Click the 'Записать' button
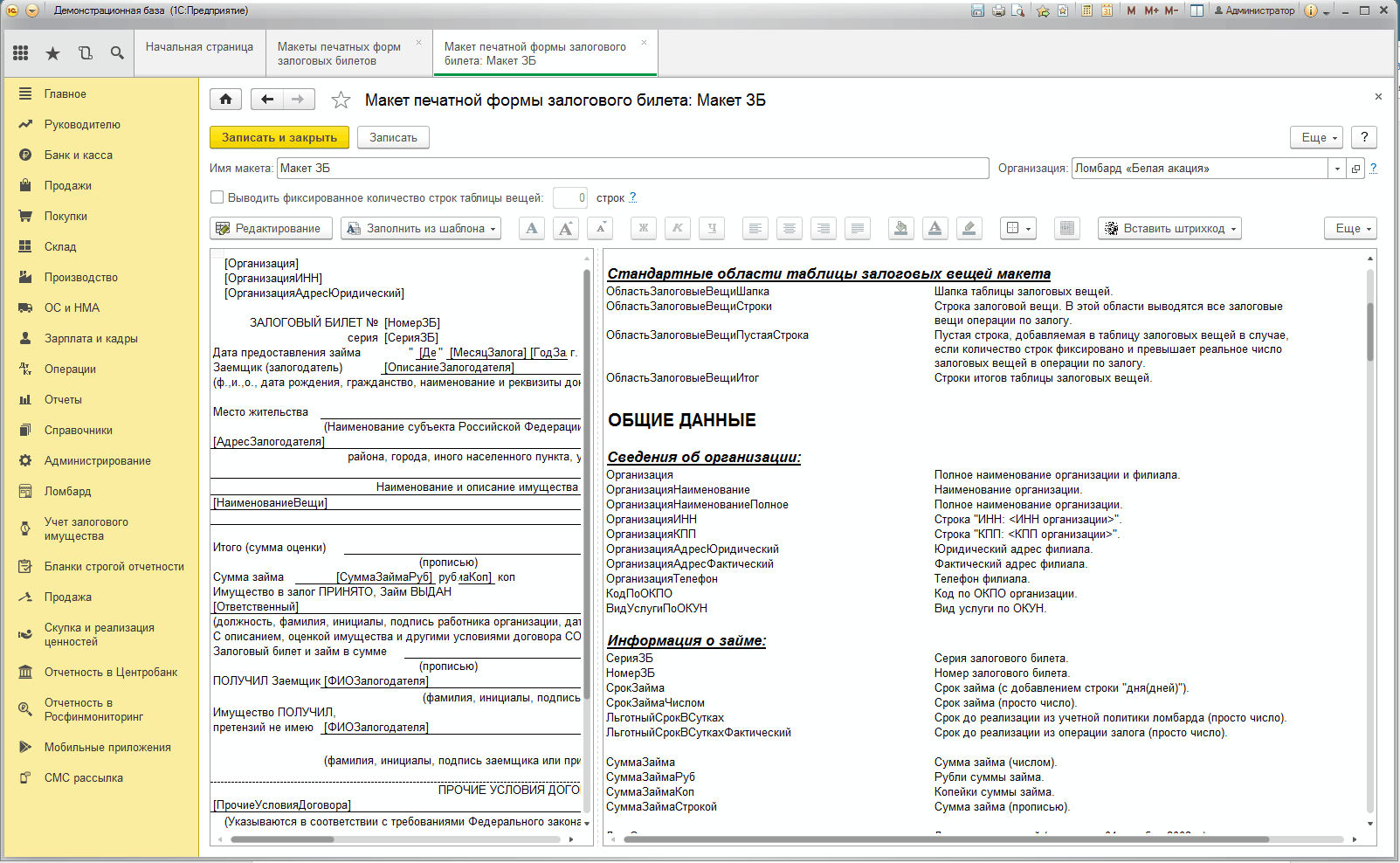Screen dimensions: 1400x863 393,137
